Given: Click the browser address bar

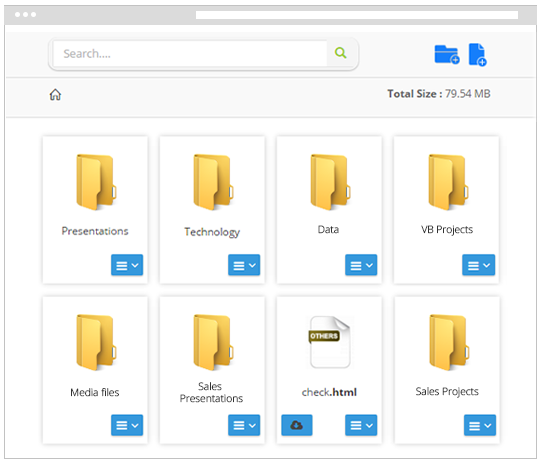Looking at the screenshot, I should coord(357,15).
